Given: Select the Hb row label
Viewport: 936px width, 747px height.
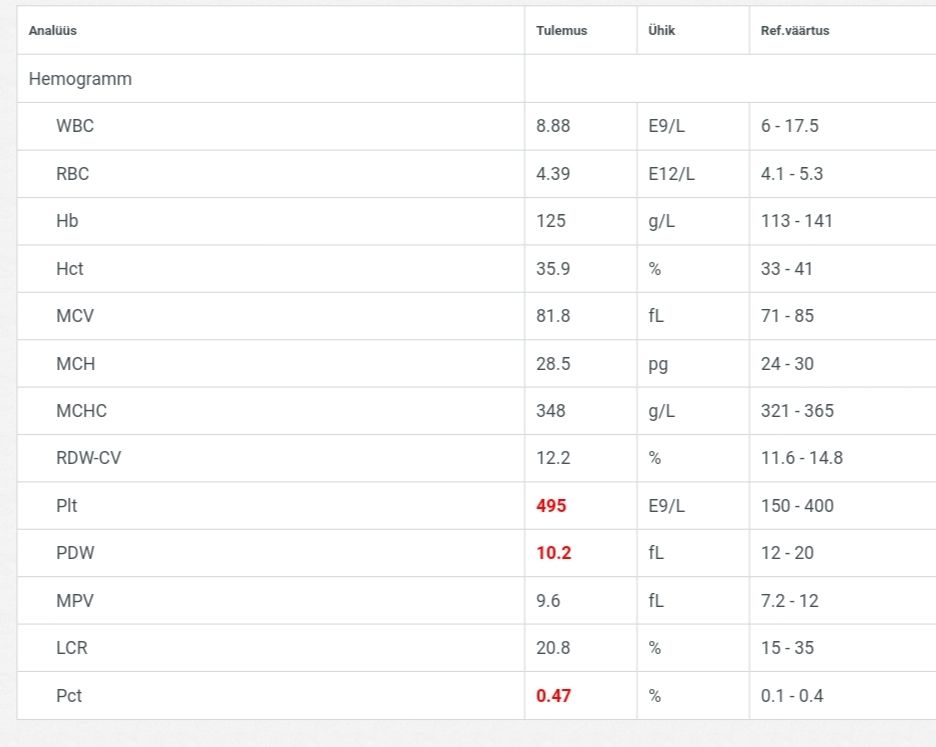Looking at the screenshot, I should click(67, 221).
